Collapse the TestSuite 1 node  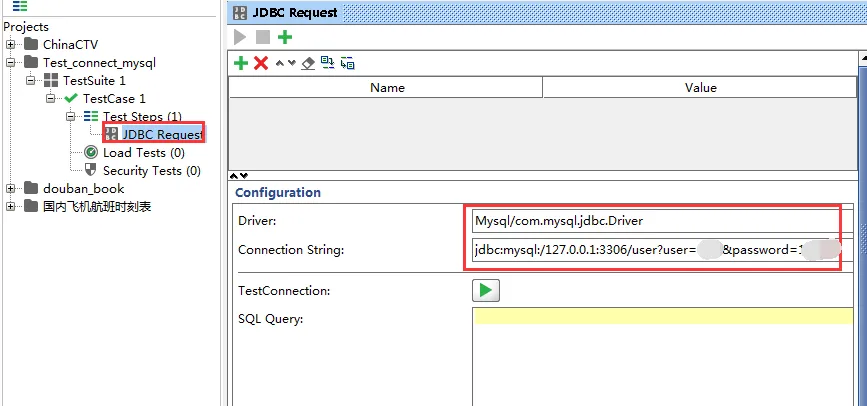(31, 80)
